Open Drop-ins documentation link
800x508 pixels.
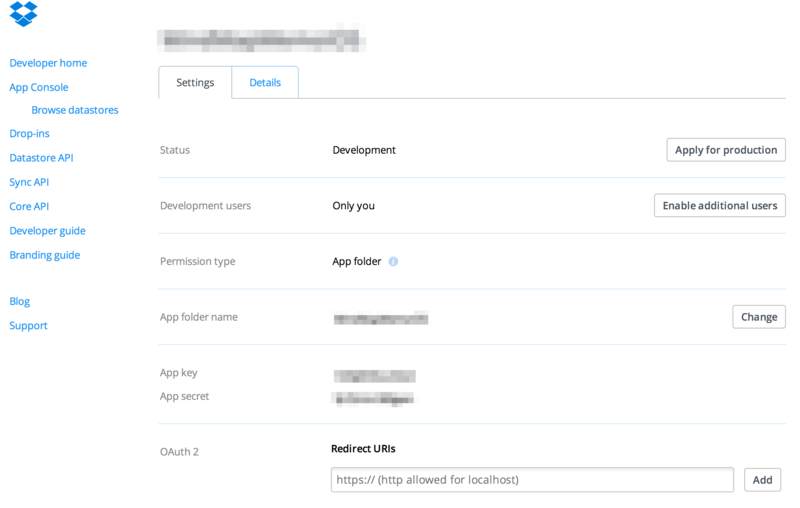[29, 134]
